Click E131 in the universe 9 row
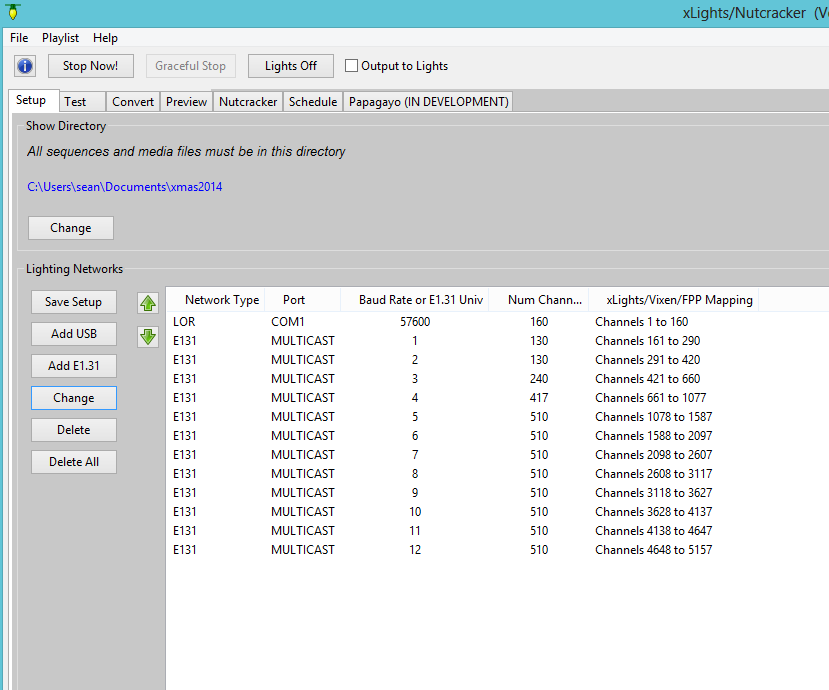This screenshot has height=690, width=829. click(x=185, y=493)
